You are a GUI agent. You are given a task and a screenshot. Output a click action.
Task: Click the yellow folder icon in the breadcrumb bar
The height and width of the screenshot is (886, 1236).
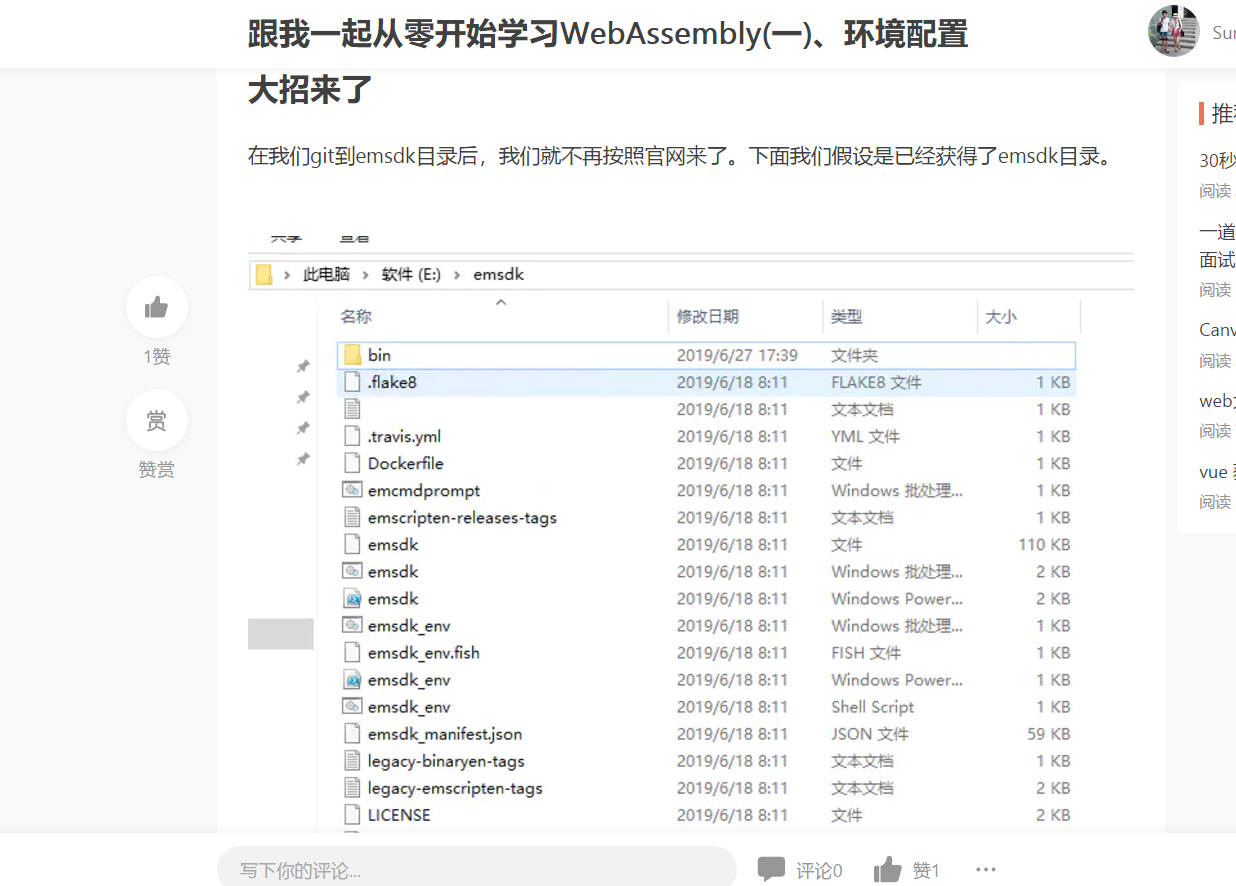262,274
